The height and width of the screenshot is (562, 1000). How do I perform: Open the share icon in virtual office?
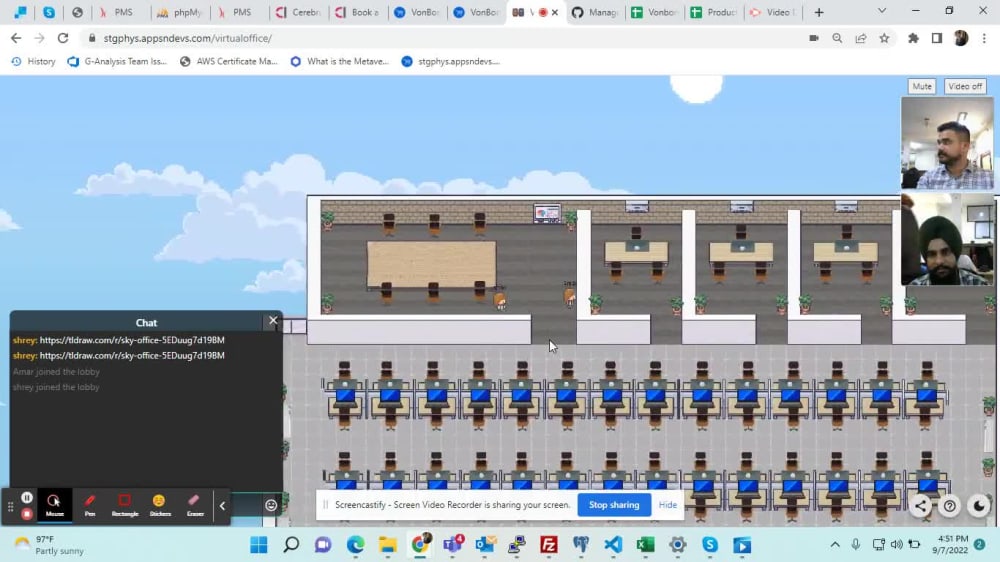[x=921, y=506]
